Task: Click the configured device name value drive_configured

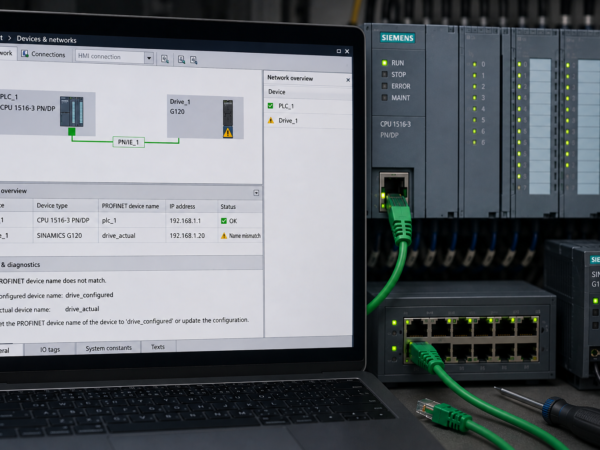Action: 89,295
